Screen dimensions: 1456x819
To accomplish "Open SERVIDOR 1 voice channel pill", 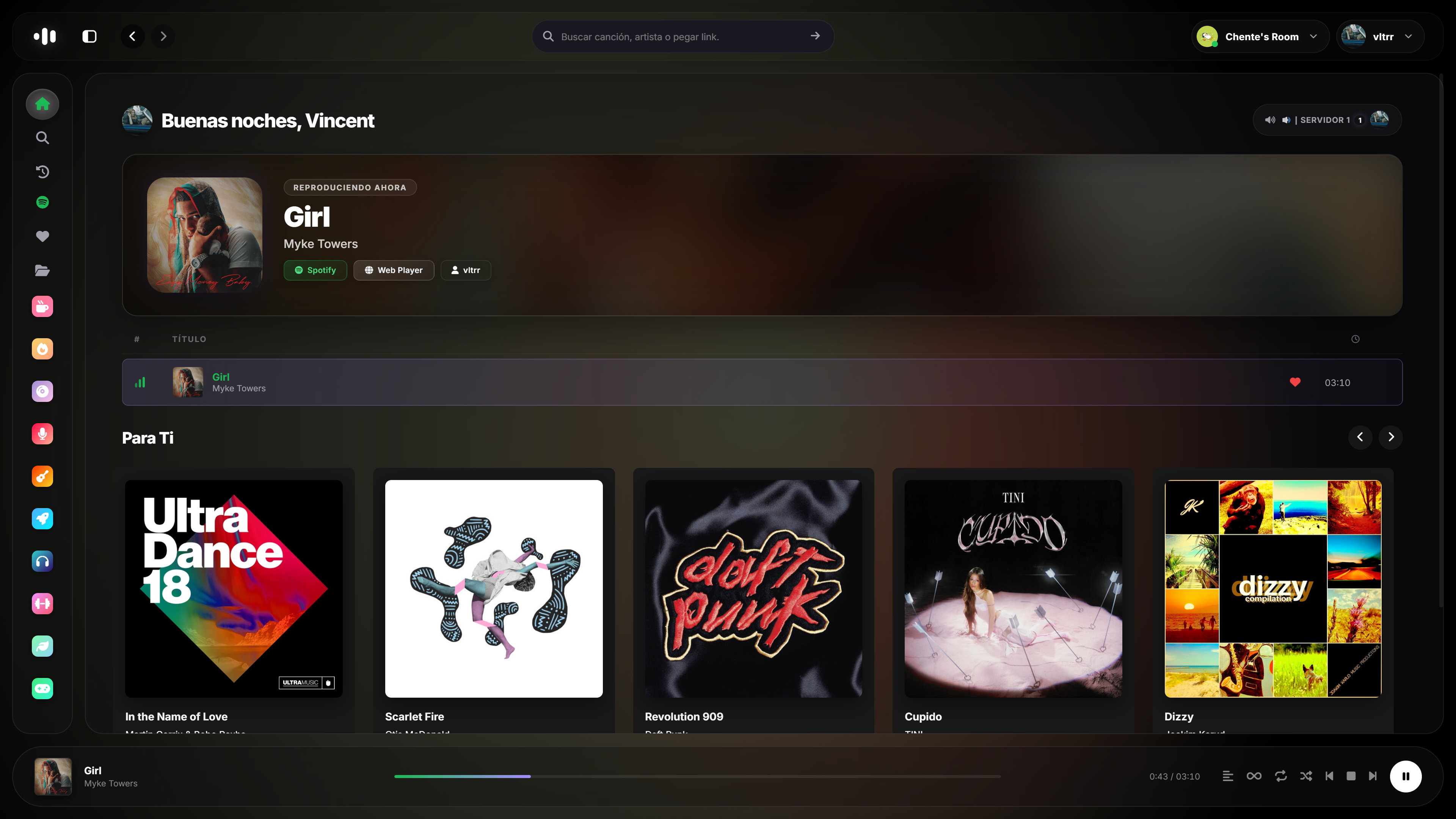I will click(1327, 120).
